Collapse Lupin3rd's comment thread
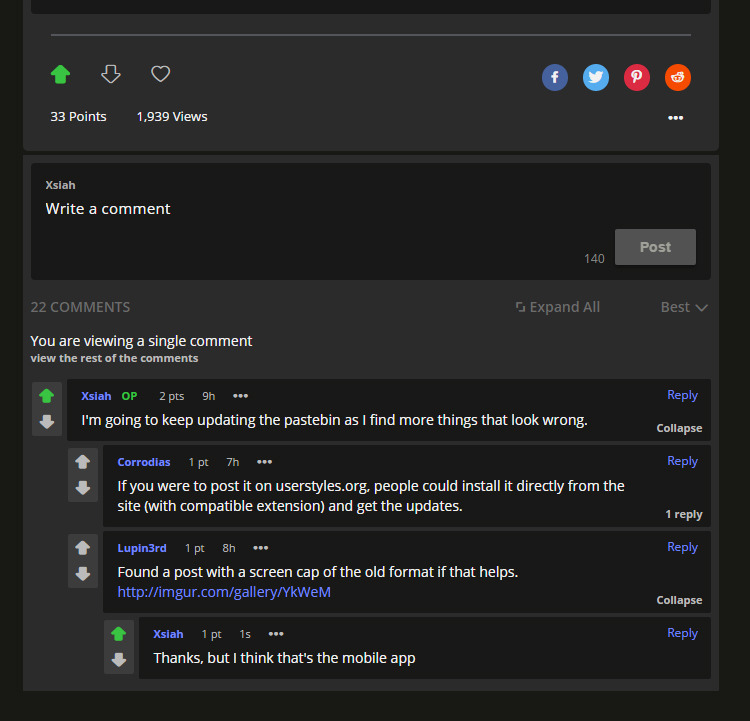750x721 pixels. pos(679,600)
